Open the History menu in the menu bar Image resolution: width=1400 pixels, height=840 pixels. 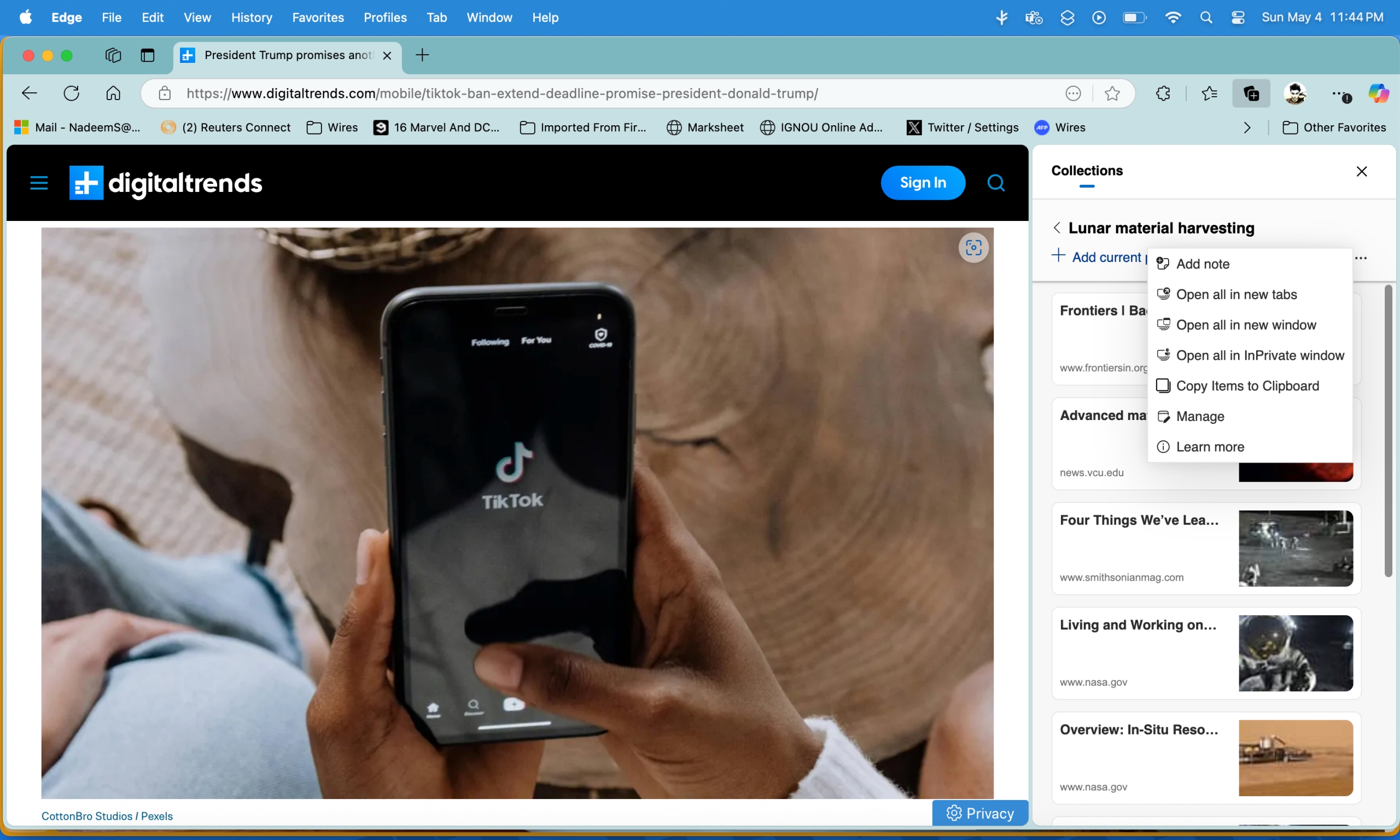coord(252,17)
